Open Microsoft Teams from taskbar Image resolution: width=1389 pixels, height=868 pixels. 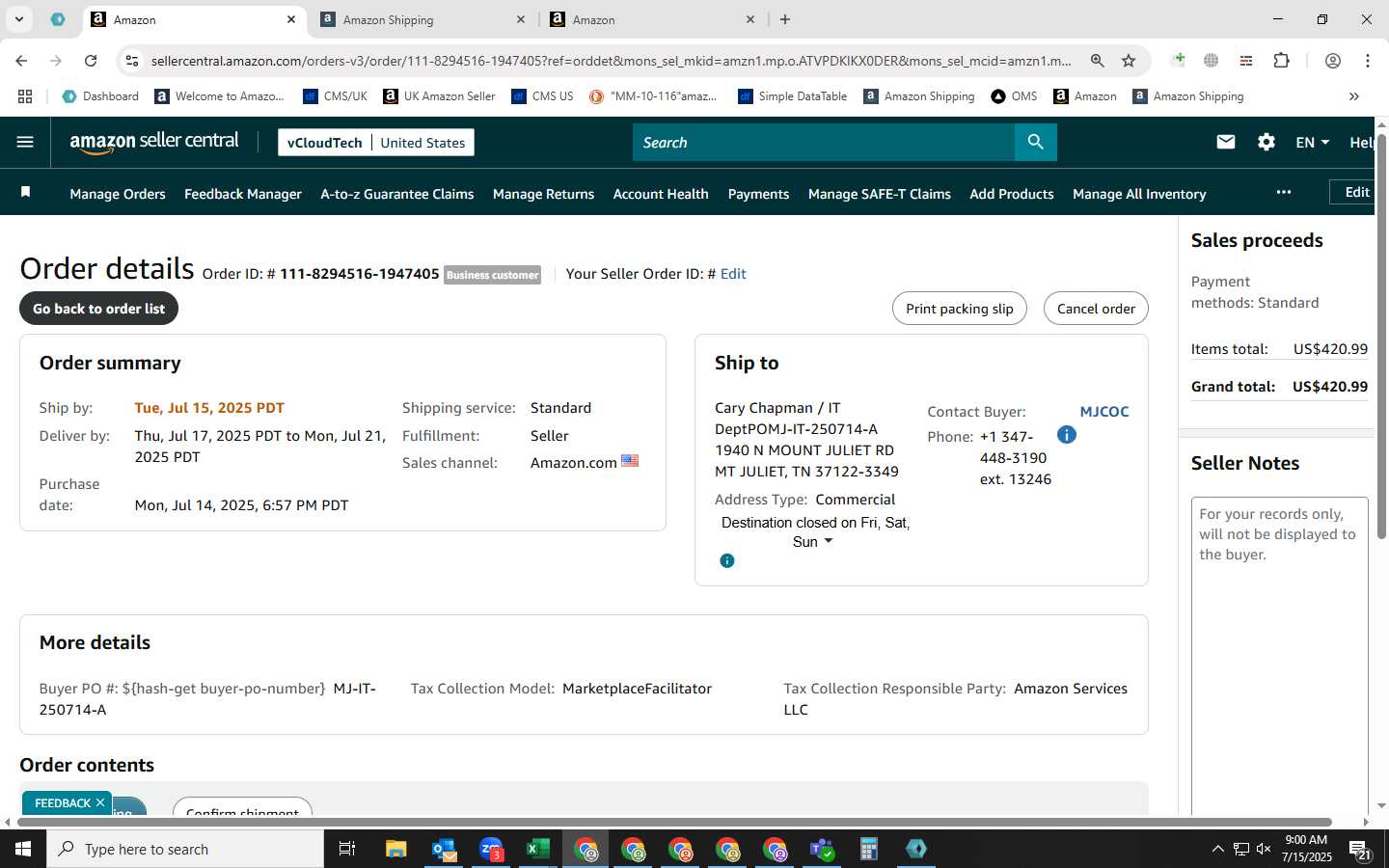click(822, 849)
